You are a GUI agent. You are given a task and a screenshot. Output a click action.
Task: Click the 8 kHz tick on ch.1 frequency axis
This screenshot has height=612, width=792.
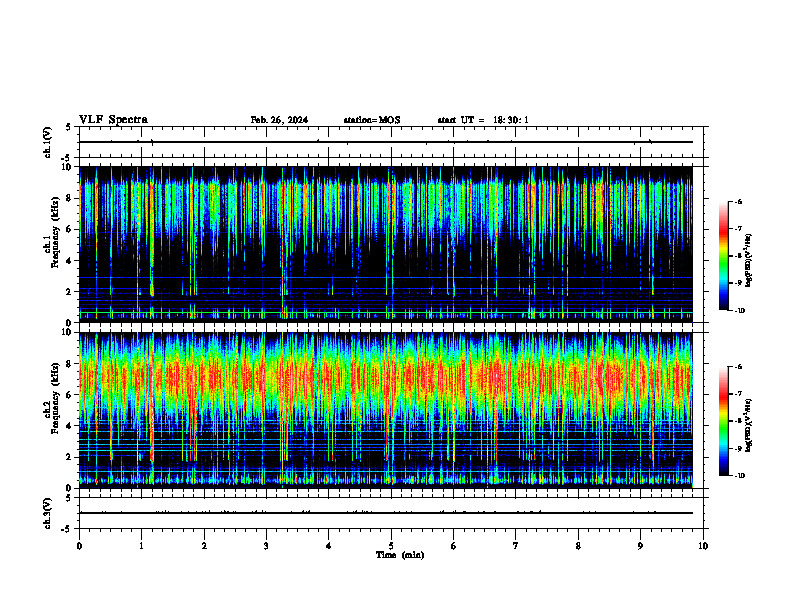[69, 198]
